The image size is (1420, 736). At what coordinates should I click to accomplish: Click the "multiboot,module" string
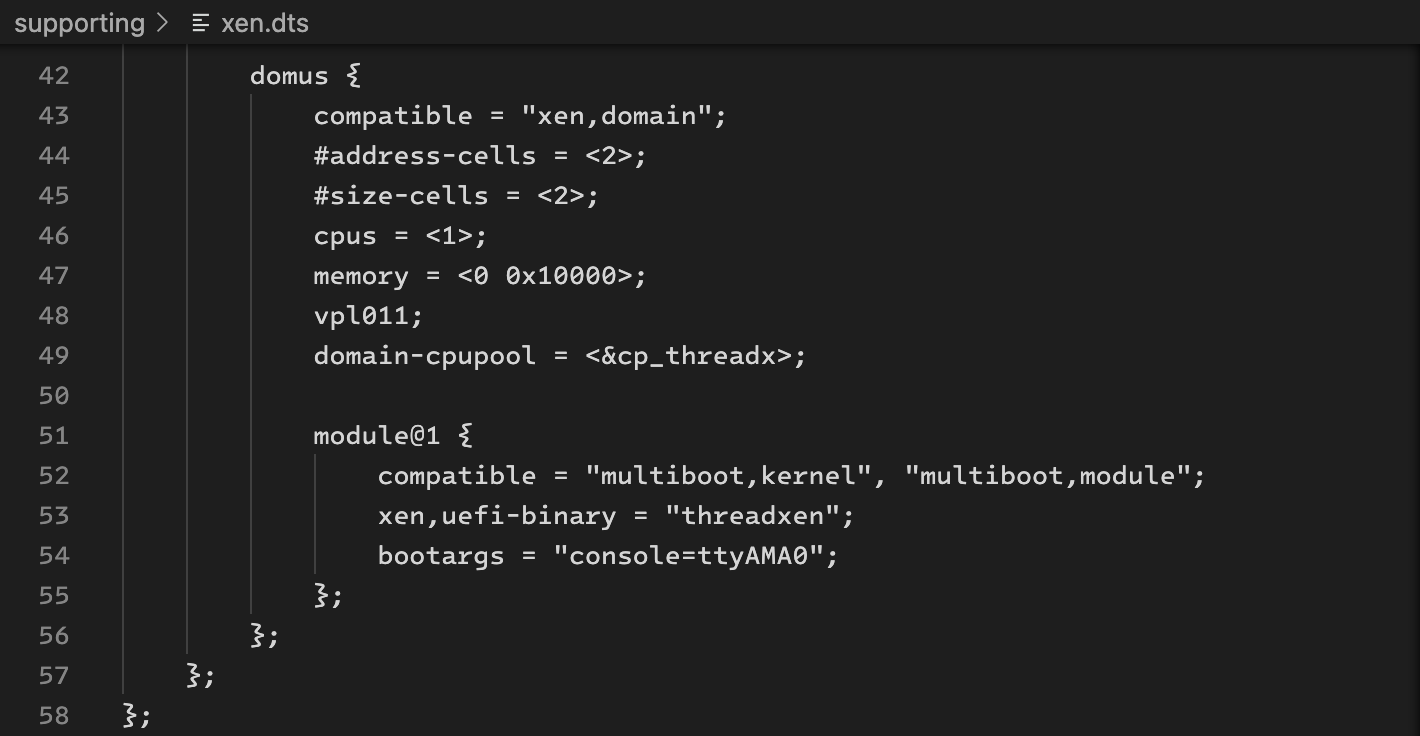[x=1048, y=476]
